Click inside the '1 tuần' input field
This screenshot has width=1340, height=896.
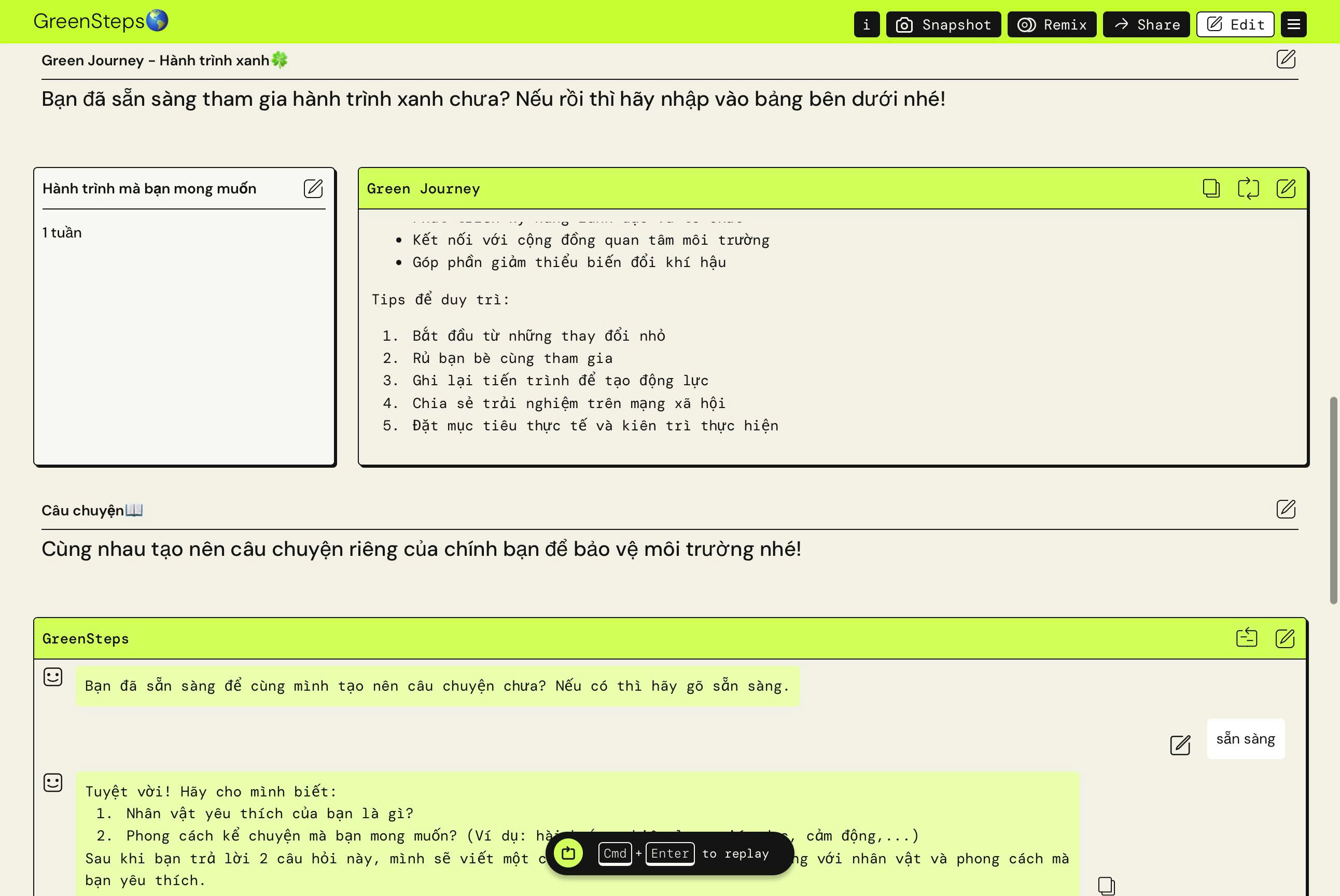(x=184, y=337)
